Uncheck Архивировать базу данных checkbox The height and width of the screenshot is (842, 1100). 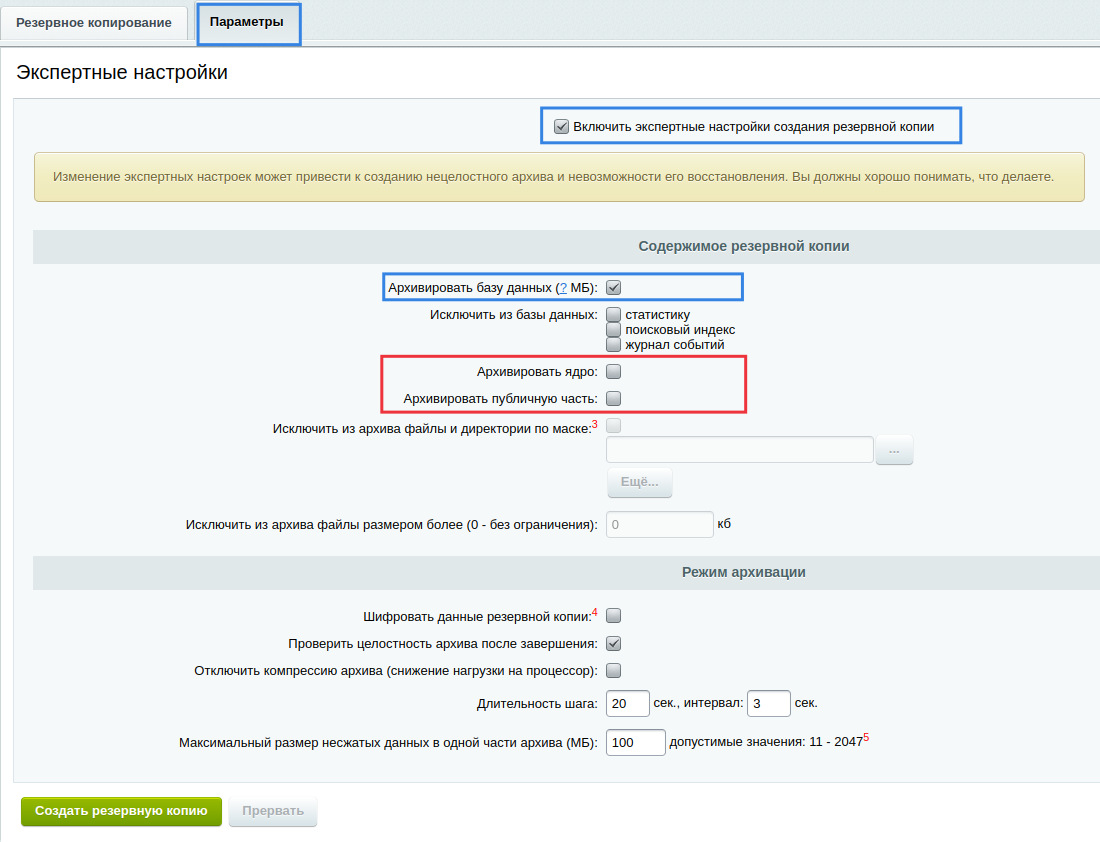point(614,288)
